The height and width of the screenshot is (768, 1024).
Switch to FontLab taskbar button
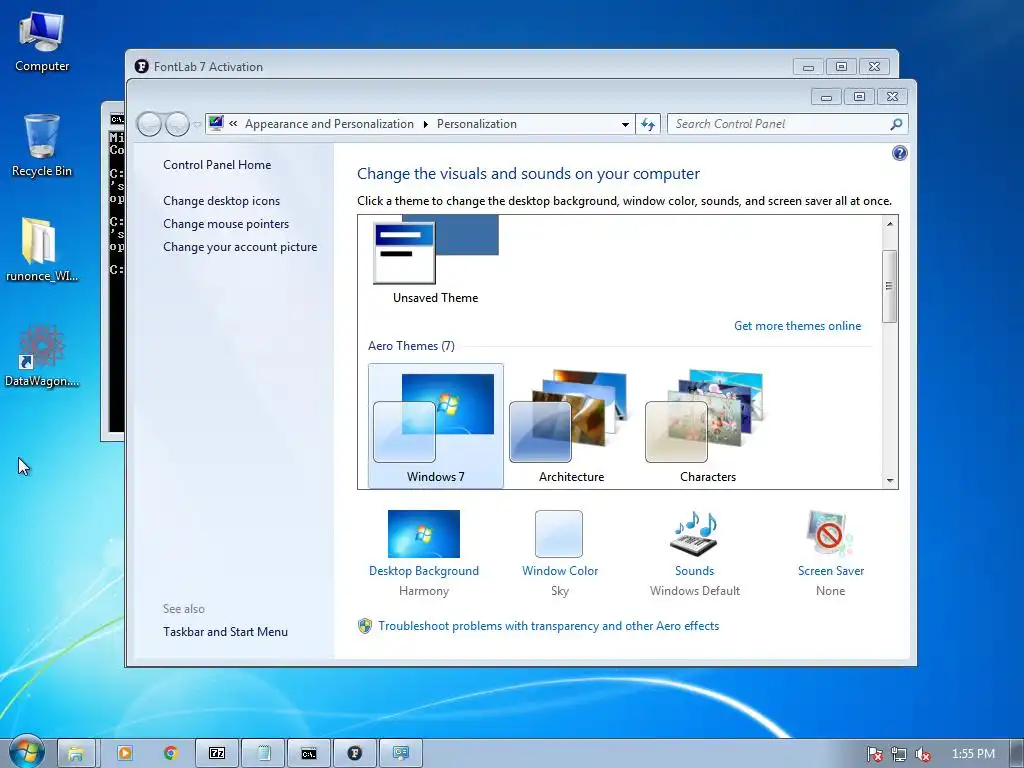point(355,754)
